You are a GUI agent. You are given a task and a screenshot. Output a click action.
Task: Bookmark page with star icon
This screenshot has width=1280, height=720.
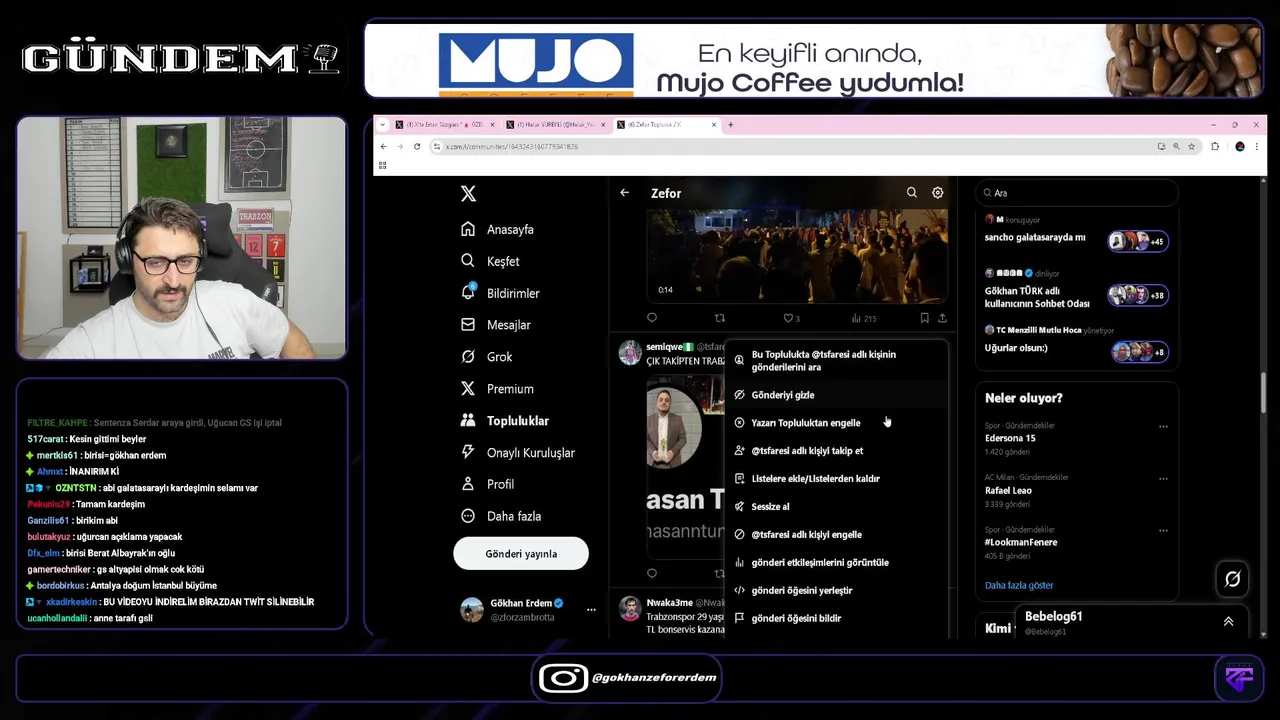pyautogui.click(x=1192, y=146)
